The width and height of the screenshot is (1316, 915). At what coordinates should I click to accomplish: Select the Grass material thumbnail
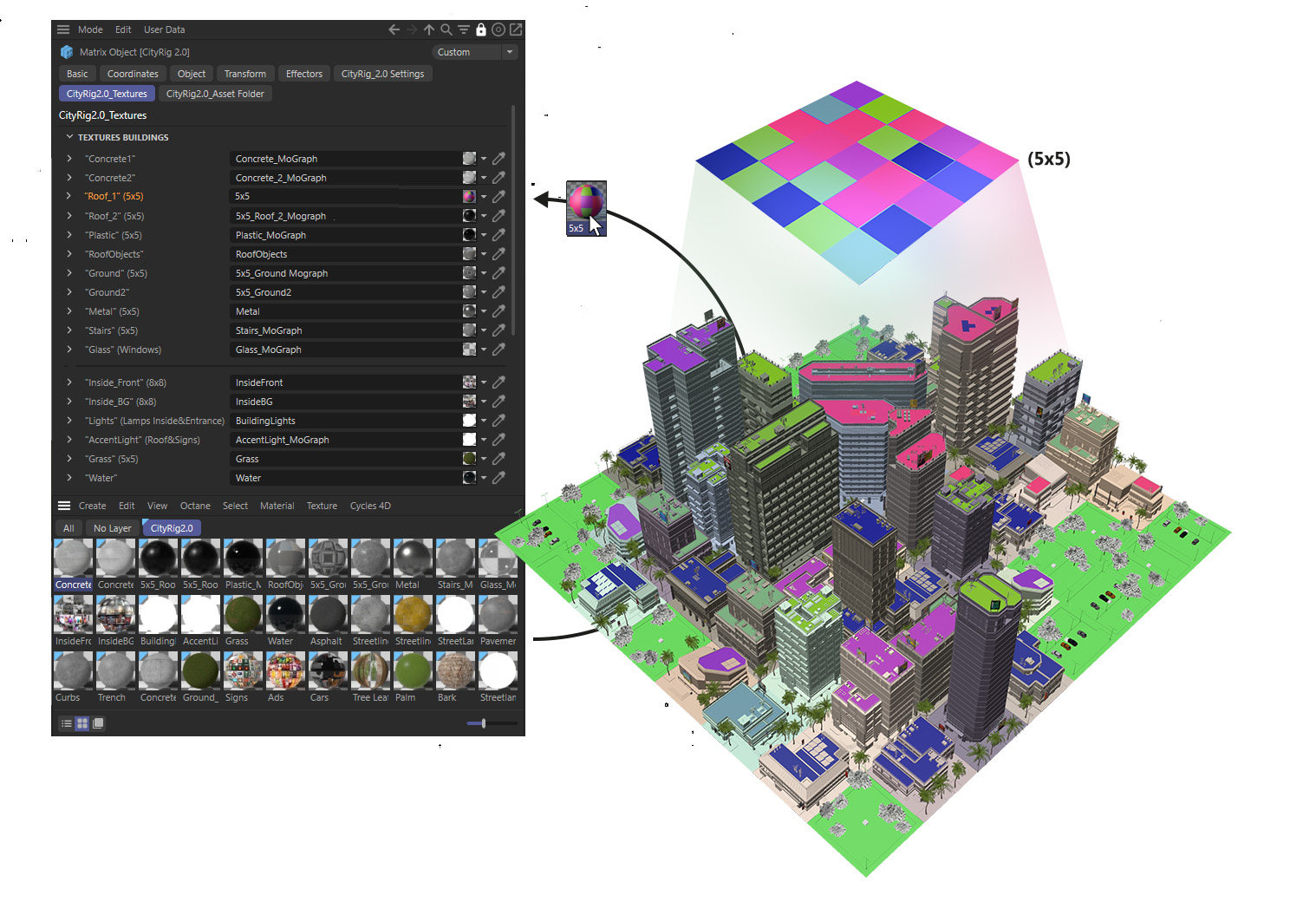click(243, 621)
